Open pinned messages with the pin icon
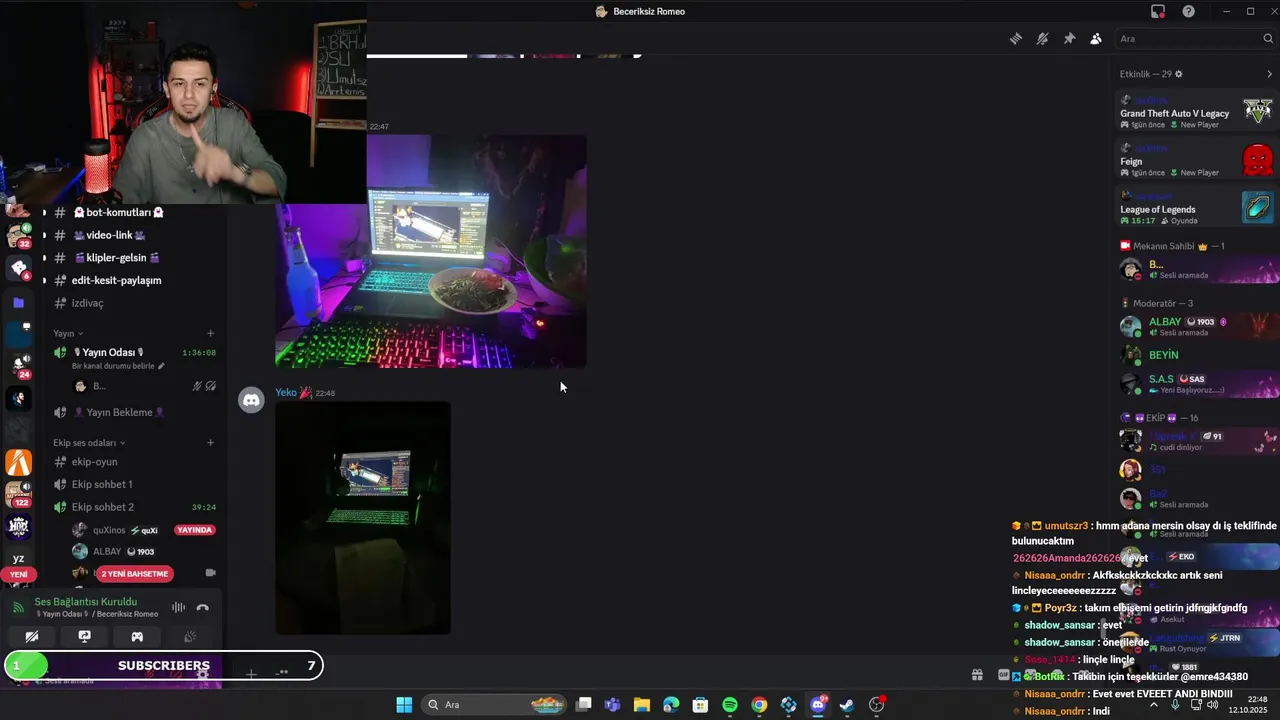Image resolution: width=1280 pixels, height=720 pixels. pyautogui.click(x=1069, y=39)
